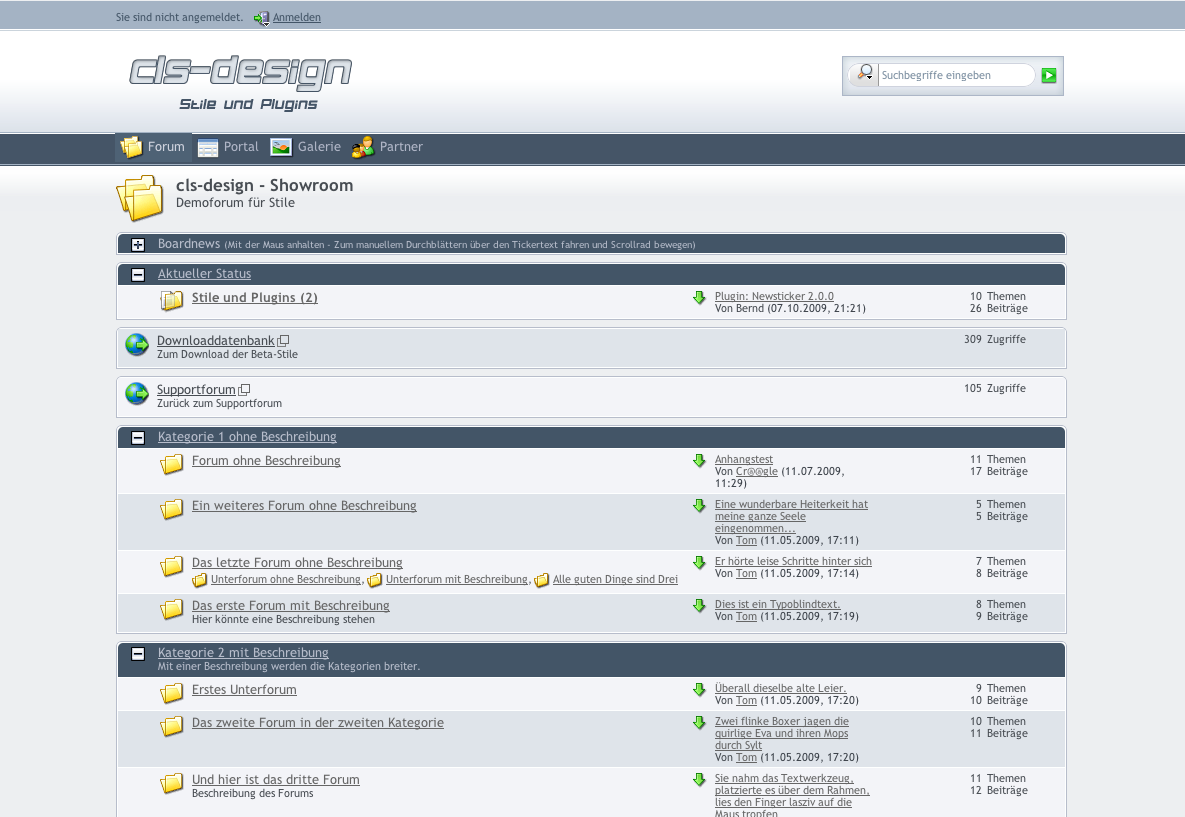Open the Unterforum mit Beschreibung link

457,580
